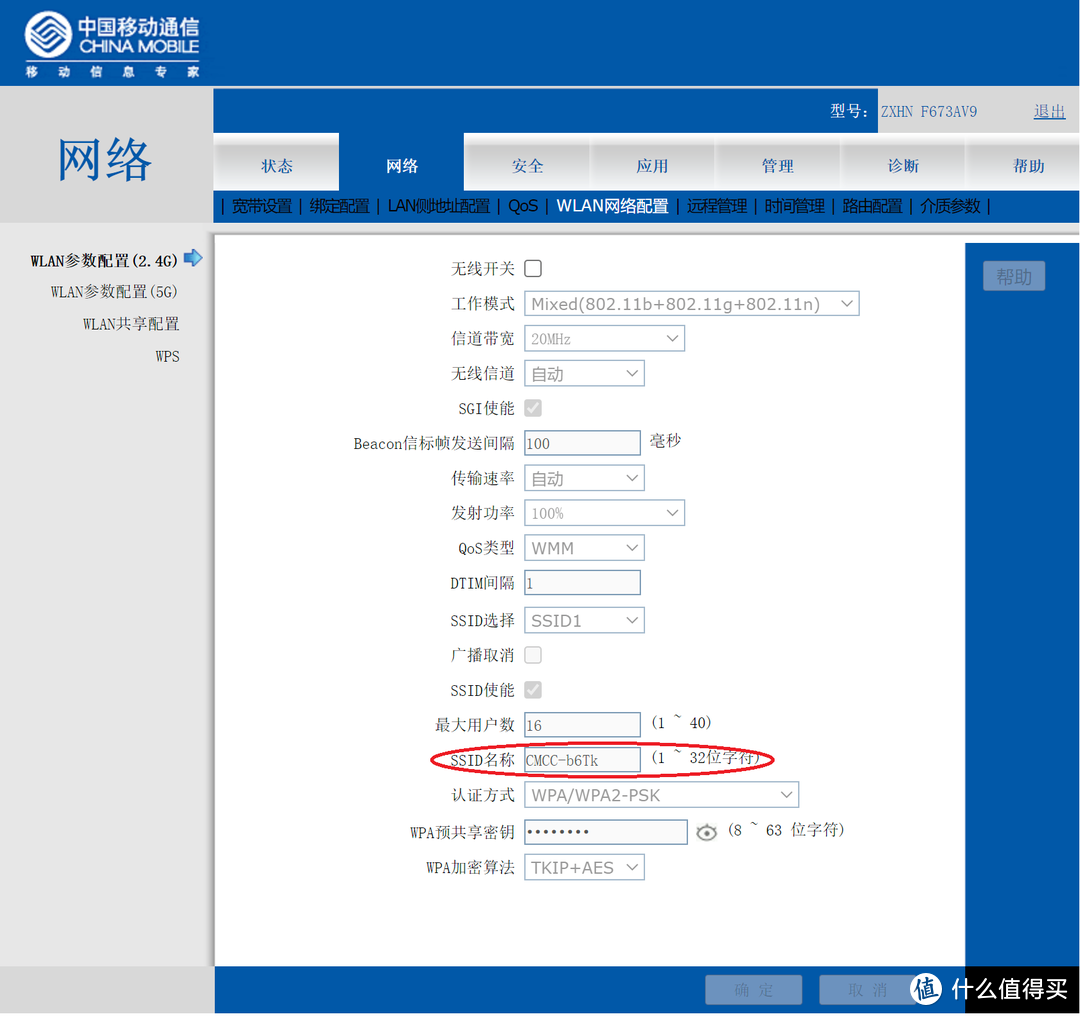Click the blue arrow beside WLAN参数配置(2.4G)
This screenshot has height=1016, width=1080.
click(193, 258)
